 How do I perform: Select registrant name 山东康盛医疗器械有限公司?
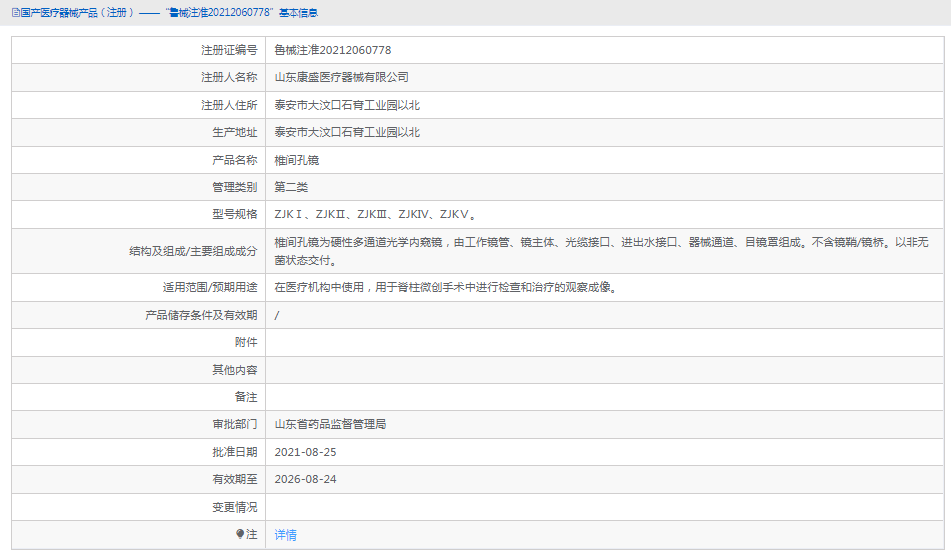click(x=341, y=78)
